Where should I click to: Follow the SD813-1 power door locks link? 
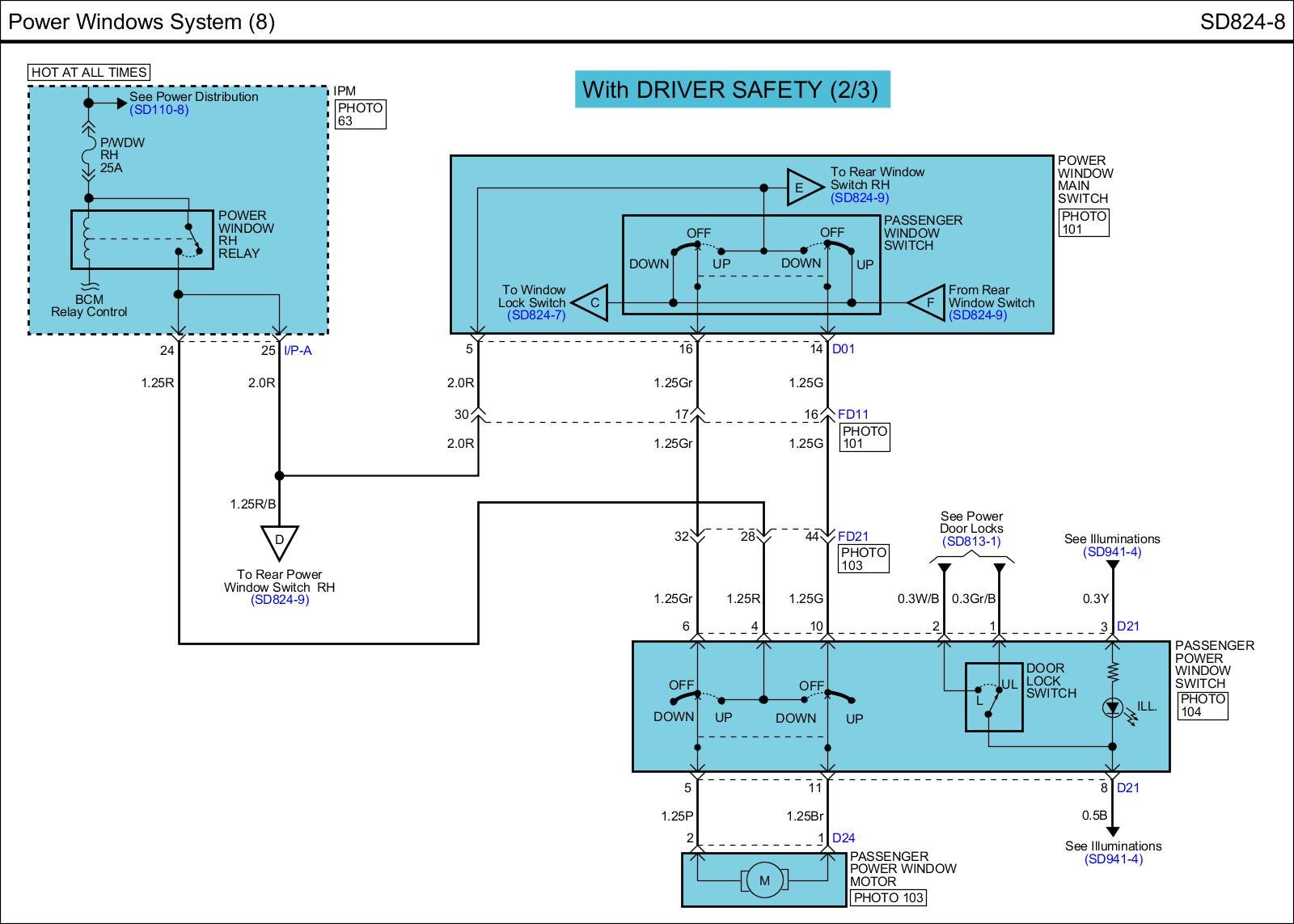pos(971,542)
